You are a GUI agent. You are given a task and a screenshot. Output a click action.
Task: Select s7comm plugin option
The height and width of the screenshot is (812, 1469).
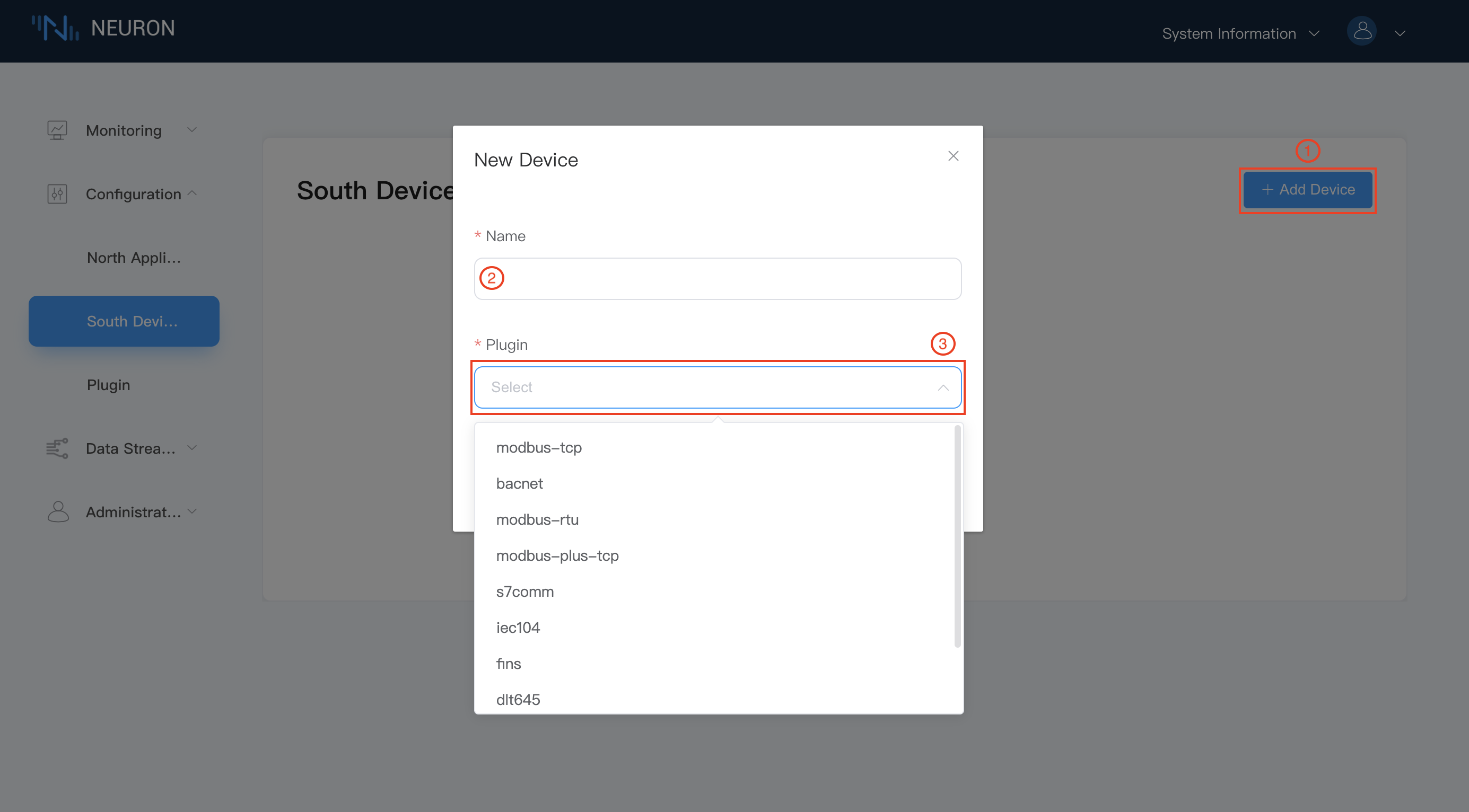(525, 591)
